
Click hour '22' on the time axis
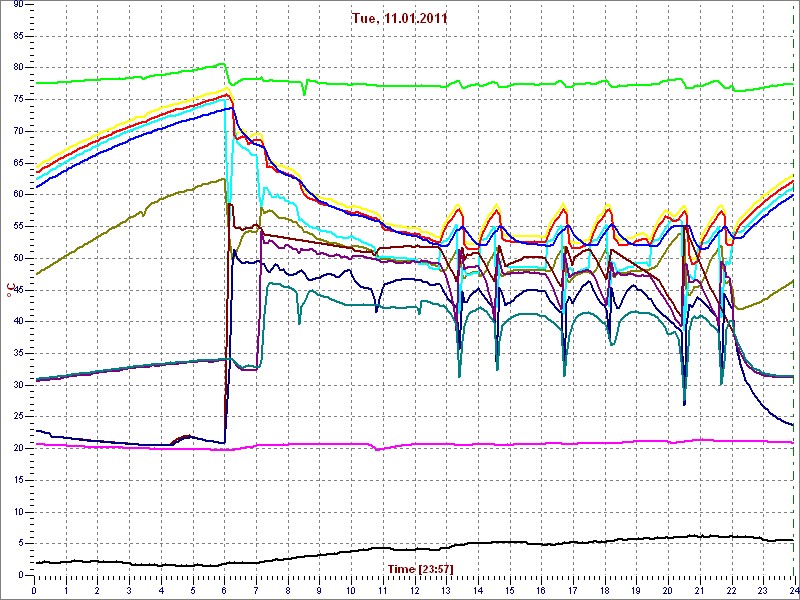(732, 590)
